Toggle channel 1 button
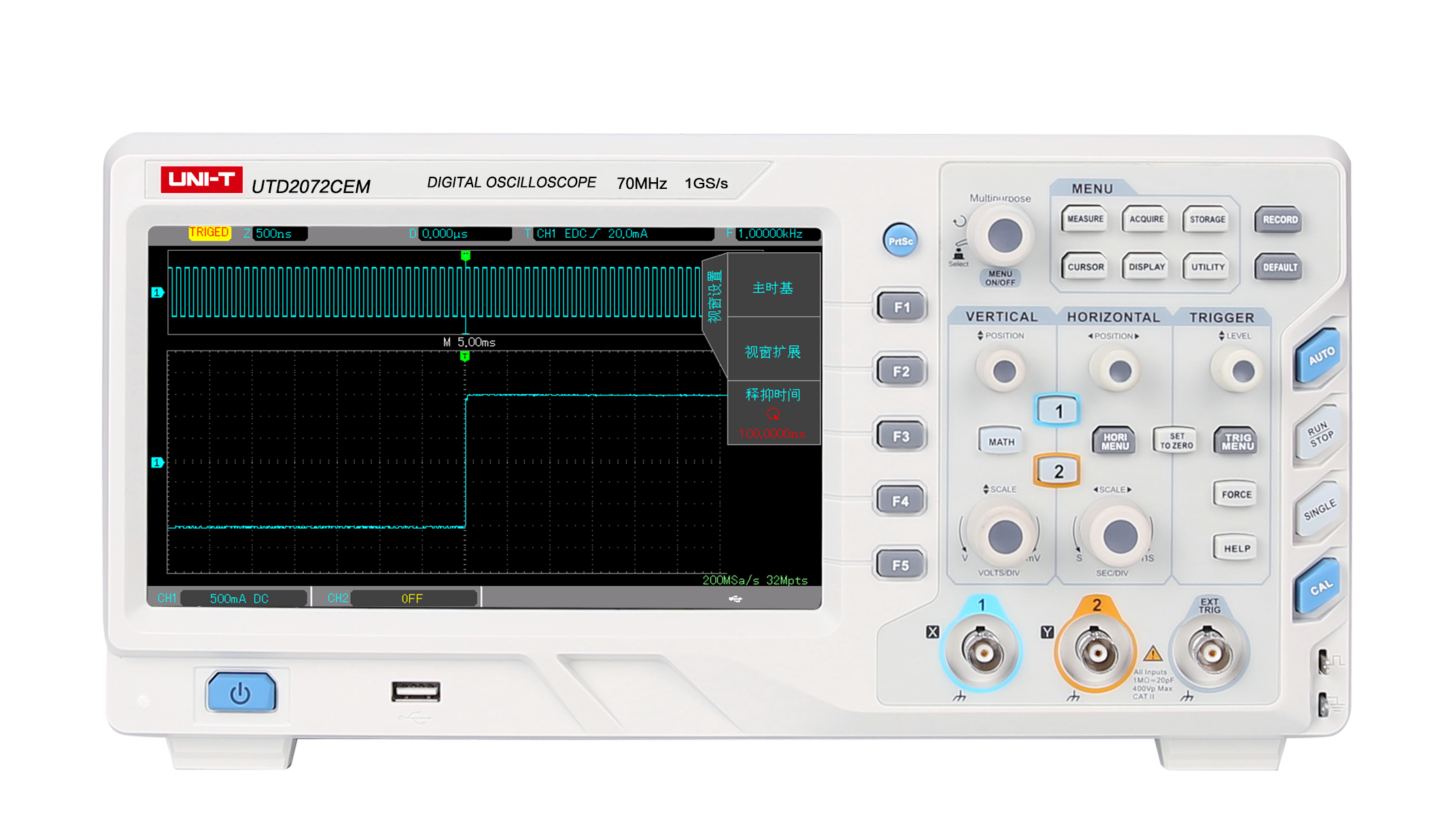The height and width of the screenshot is (840, 1452). (1058, 410)
